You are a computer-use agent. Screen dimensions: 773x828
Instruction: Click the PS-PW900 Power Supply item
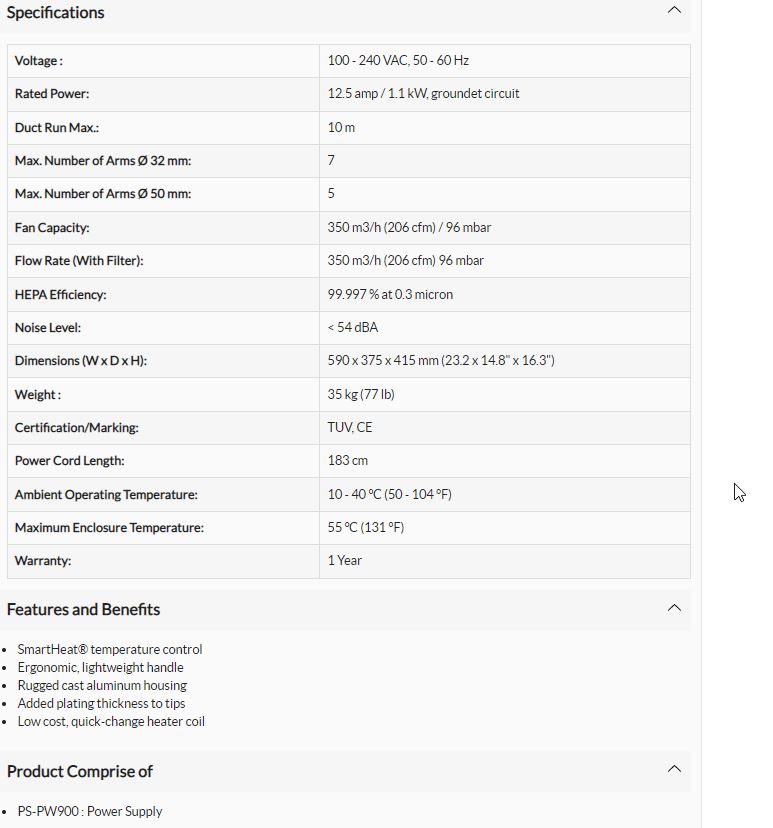(90, 811)
